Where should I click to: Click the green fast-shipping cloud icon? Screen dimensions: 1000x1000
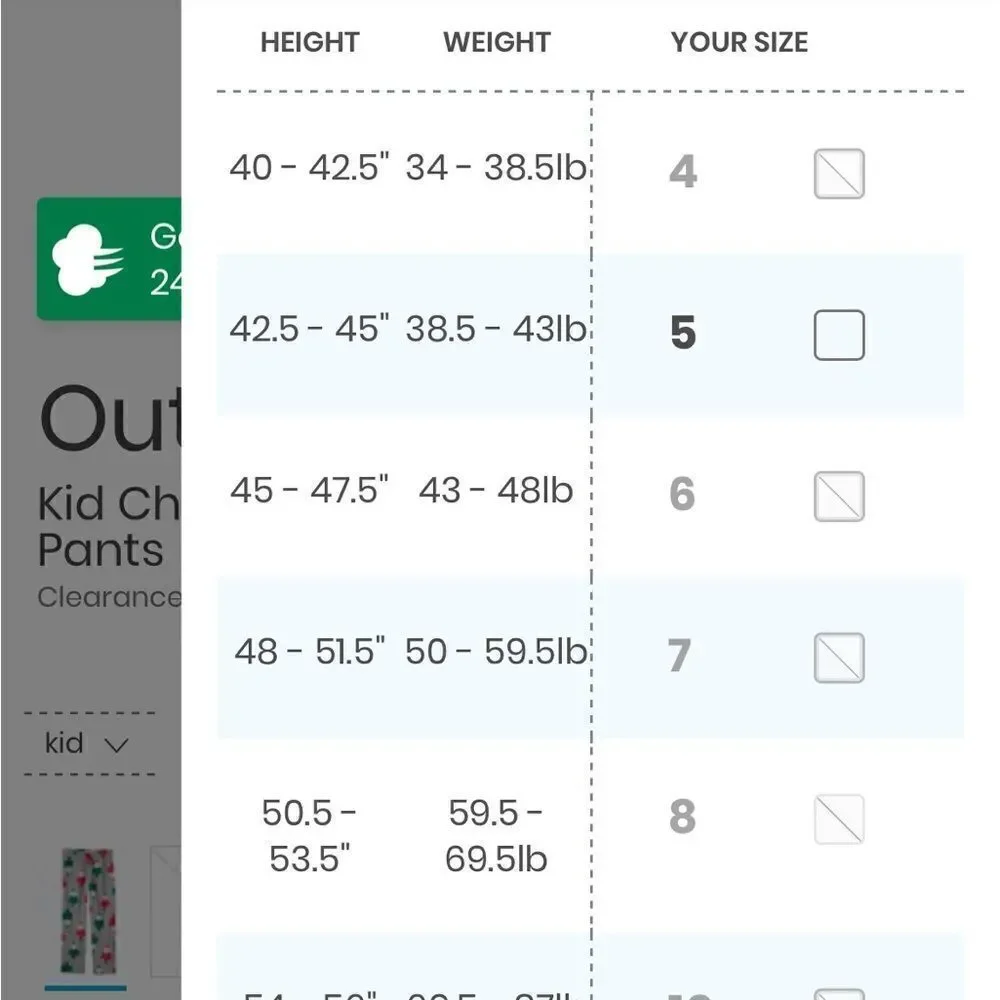pos(87,260)
